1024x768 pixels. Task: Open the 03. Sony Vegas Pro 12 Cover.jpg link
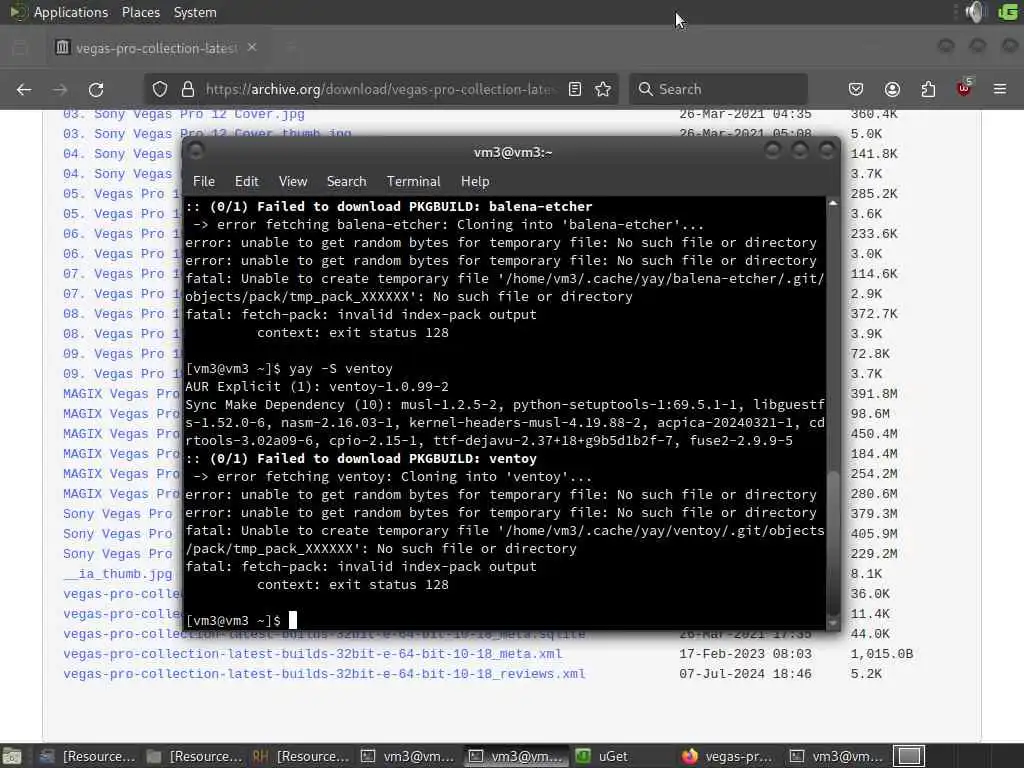184,114
